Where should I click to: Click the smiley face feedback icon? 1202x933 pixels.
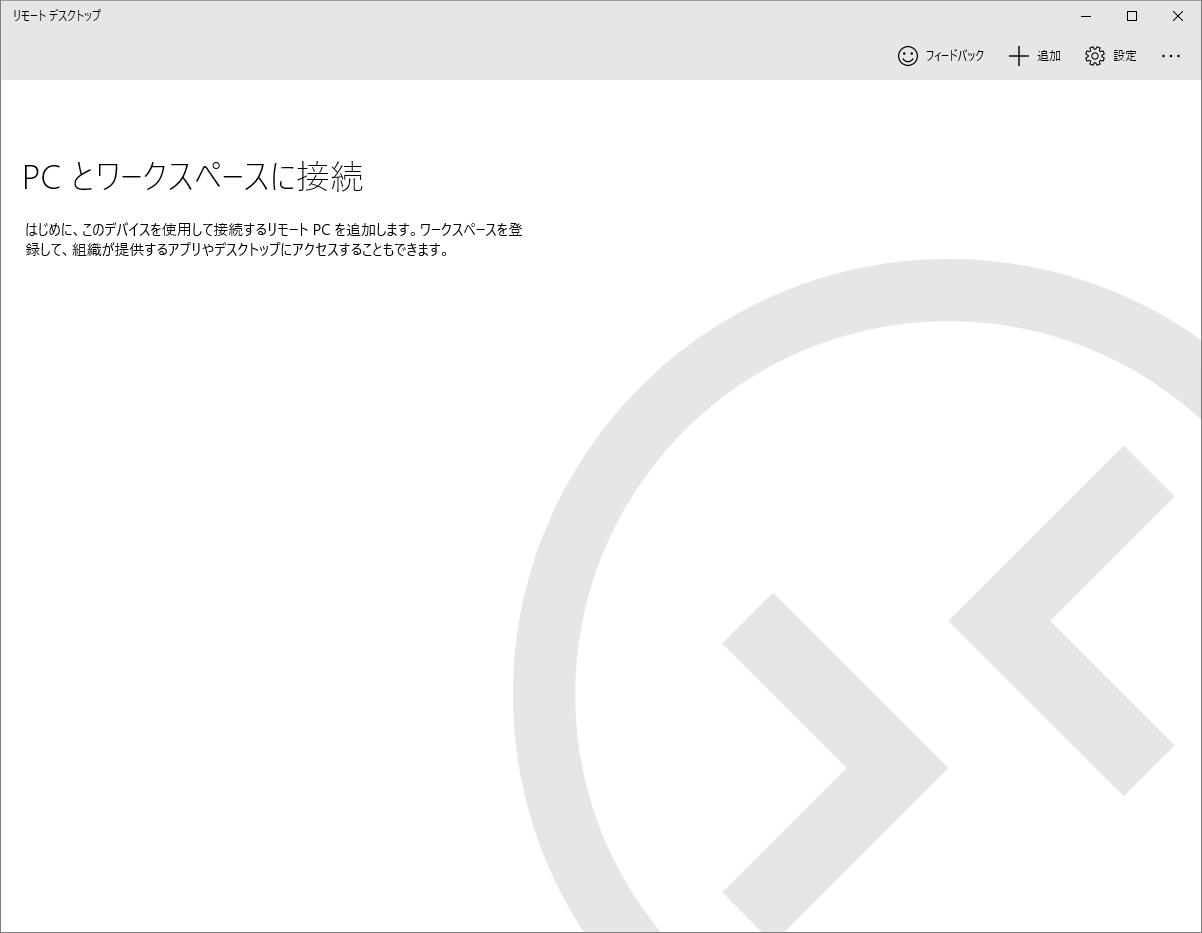click(908, 56)
